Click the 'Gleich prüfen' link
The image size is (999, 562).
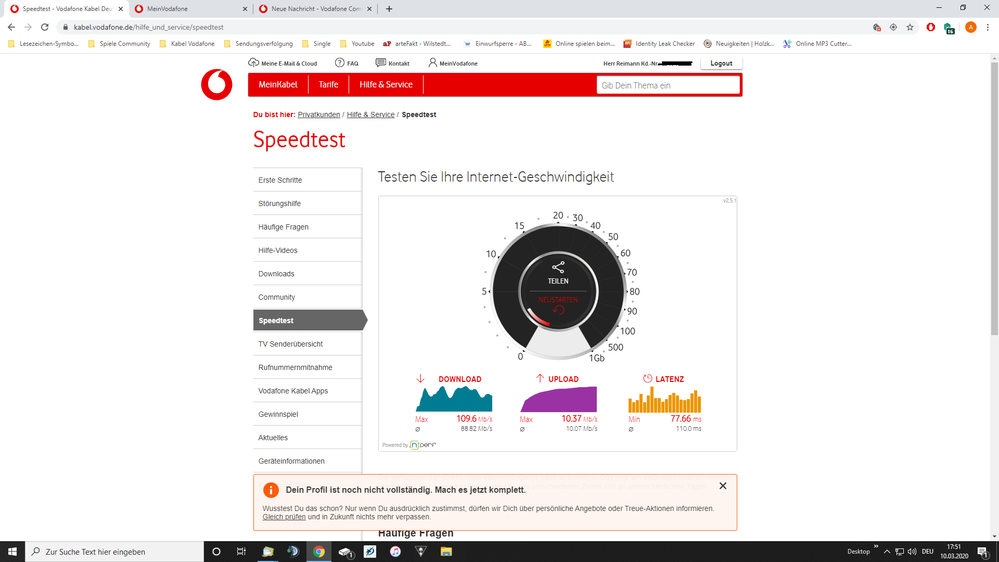[x=284, y=517]
